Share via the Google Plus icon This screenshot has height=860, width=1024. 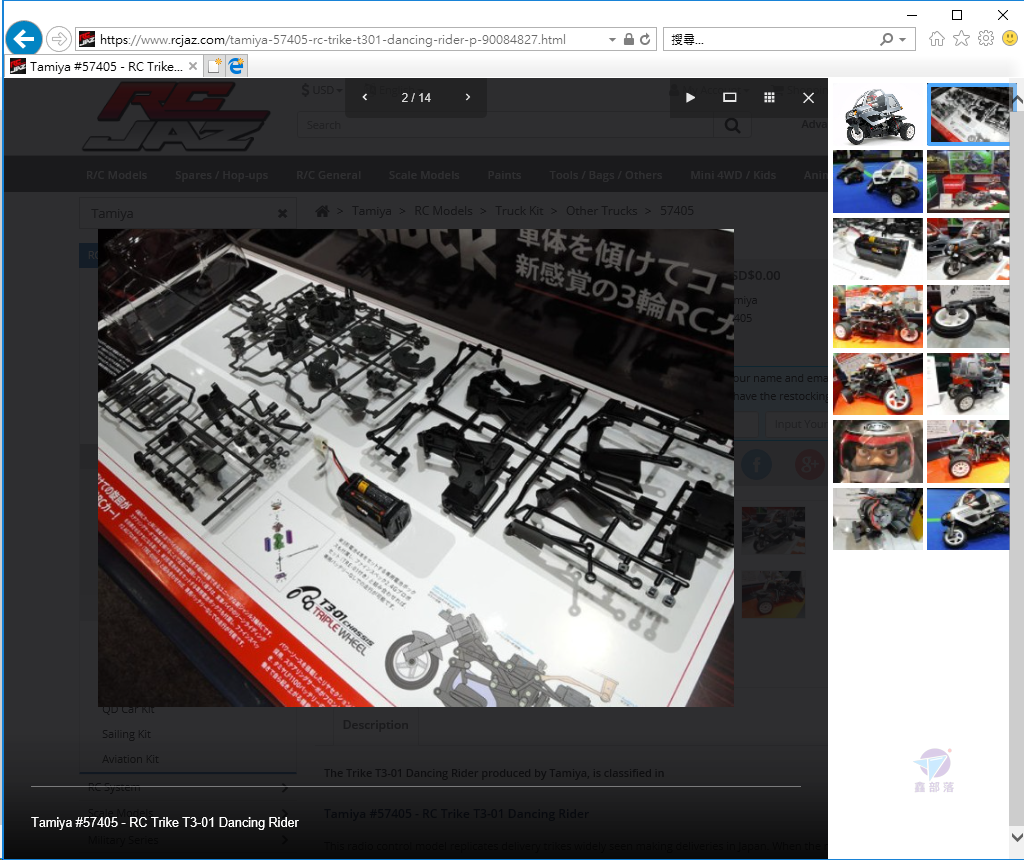tap(810, 465)
